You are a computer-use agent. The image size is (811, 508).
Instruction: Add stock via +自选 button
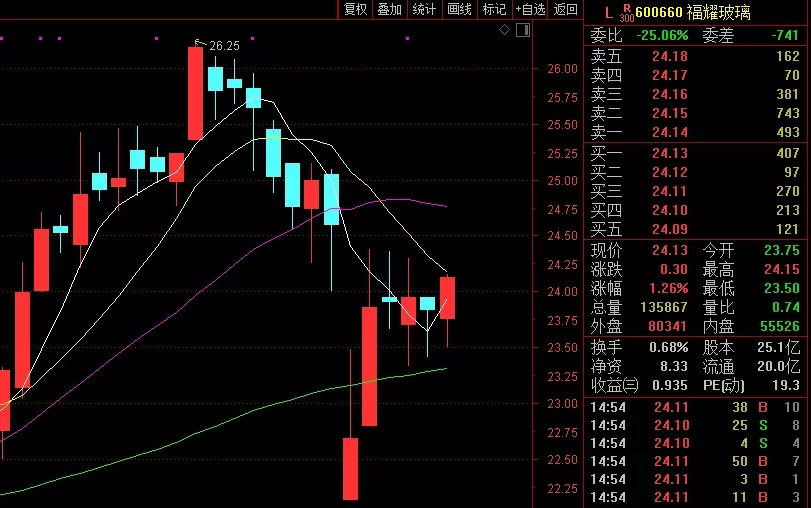(x=530, y=9)
